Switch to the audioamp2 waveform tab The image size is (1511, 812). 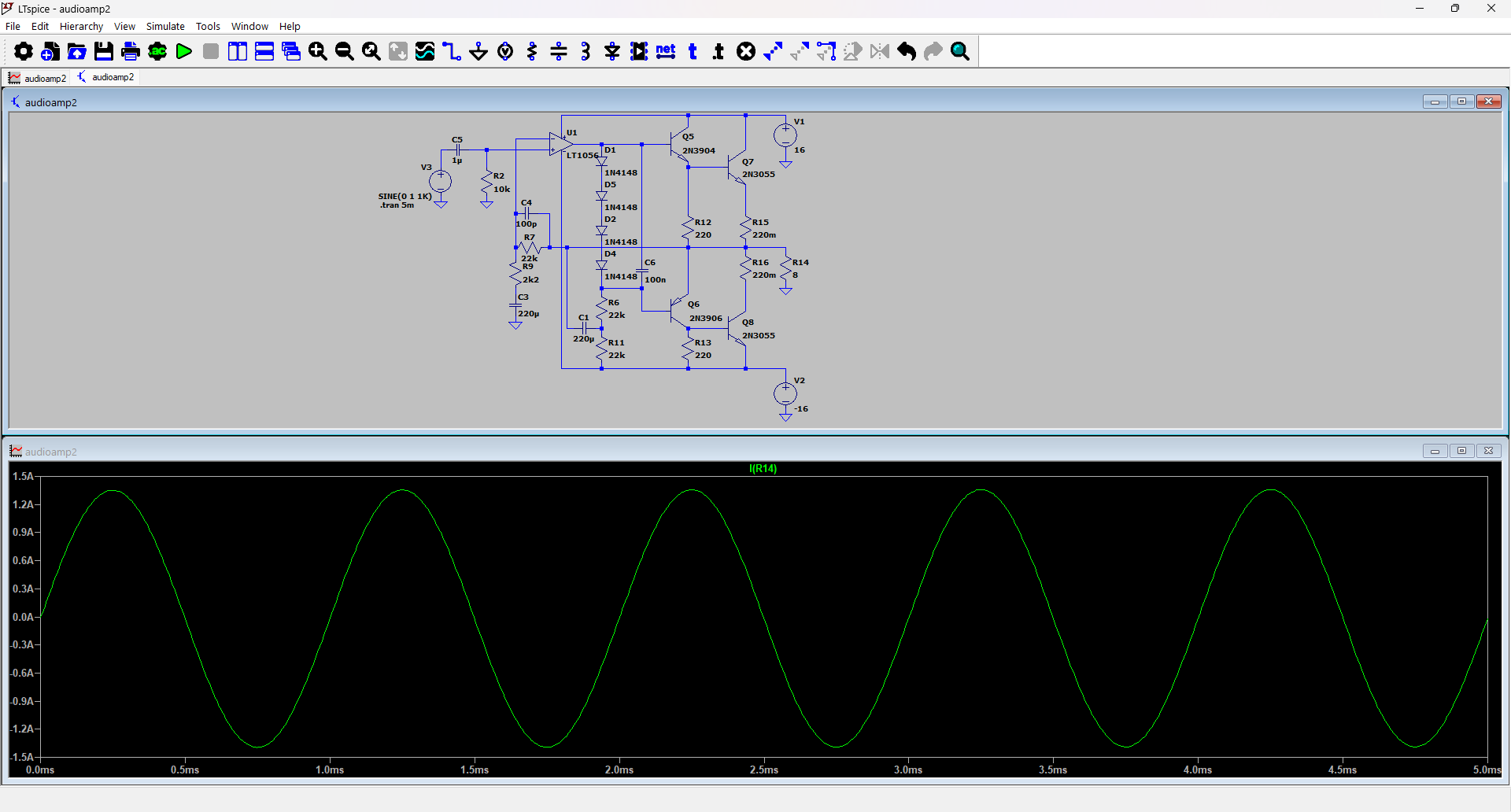(37, 78)
